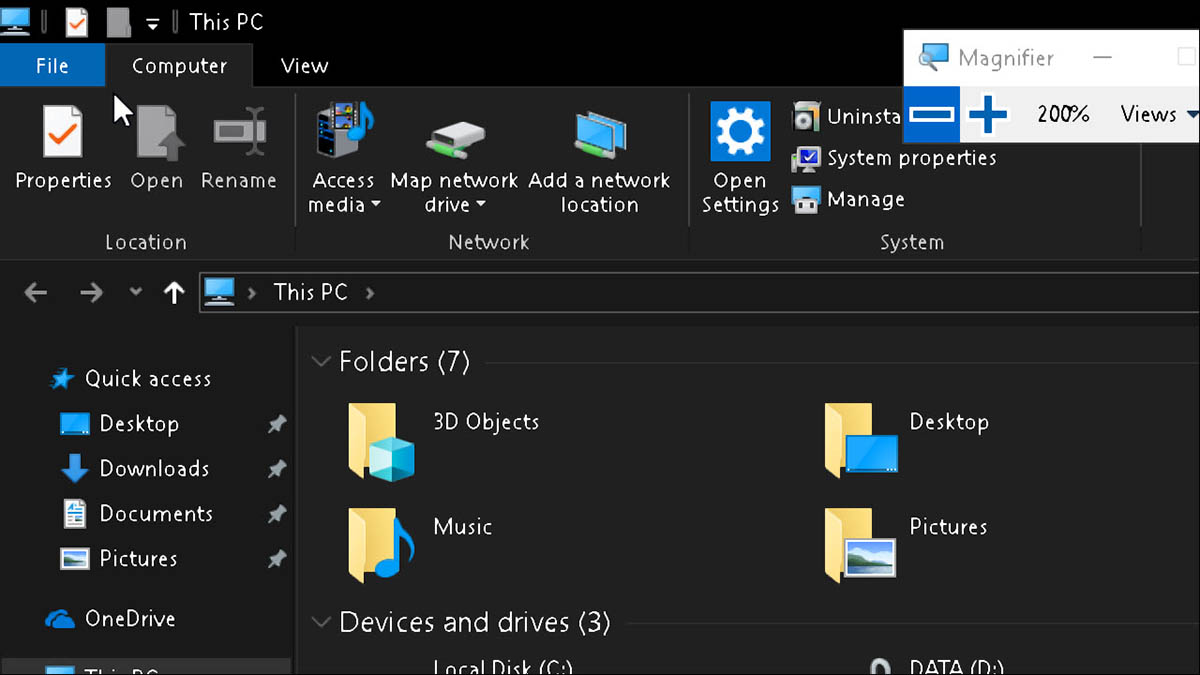Click System properties in the ribbon

(x=895, y=158)
